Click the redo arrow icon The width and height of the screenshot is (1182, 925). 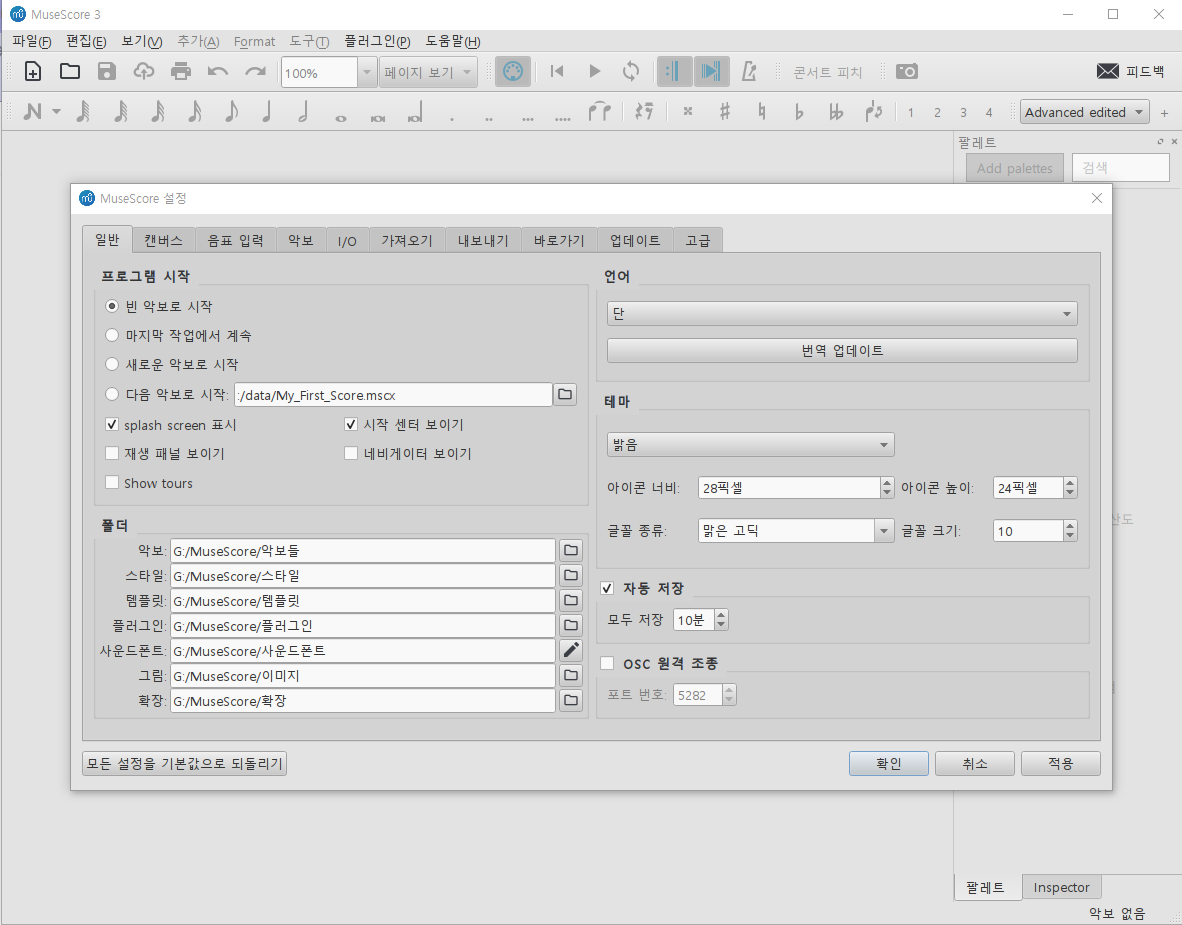[x=255, y=72]
